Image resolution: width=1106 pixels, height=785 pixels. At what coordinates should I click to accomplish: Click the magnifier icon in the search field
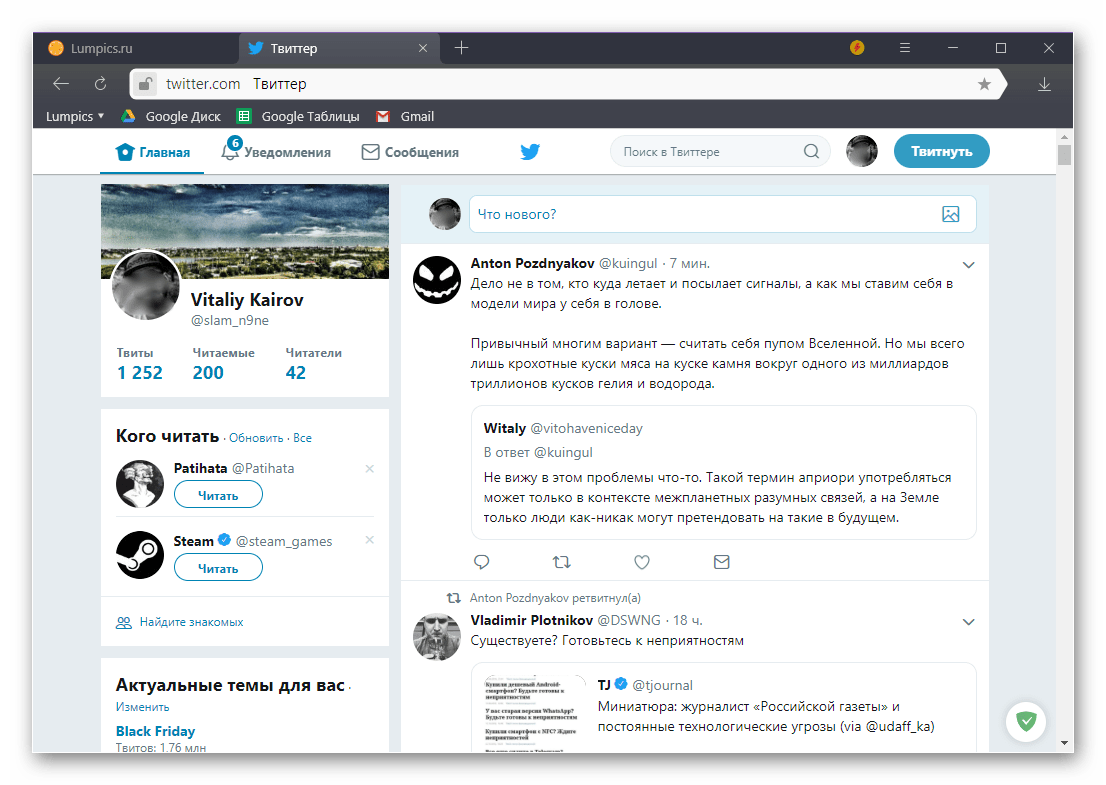click(811, 151)
